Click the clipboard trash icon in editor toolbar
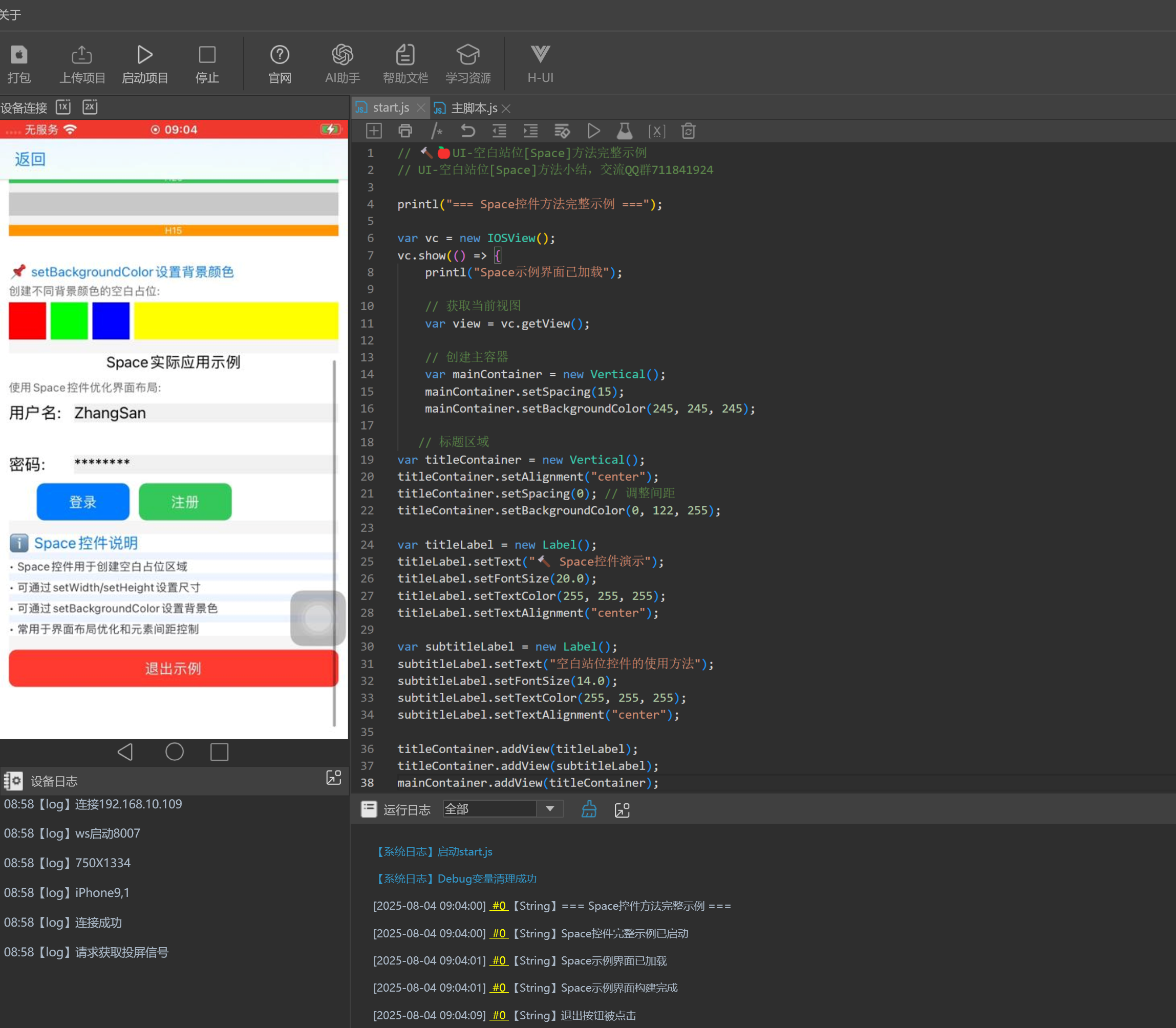This screenshot has width=1176, height=1028. coord(689,131)
